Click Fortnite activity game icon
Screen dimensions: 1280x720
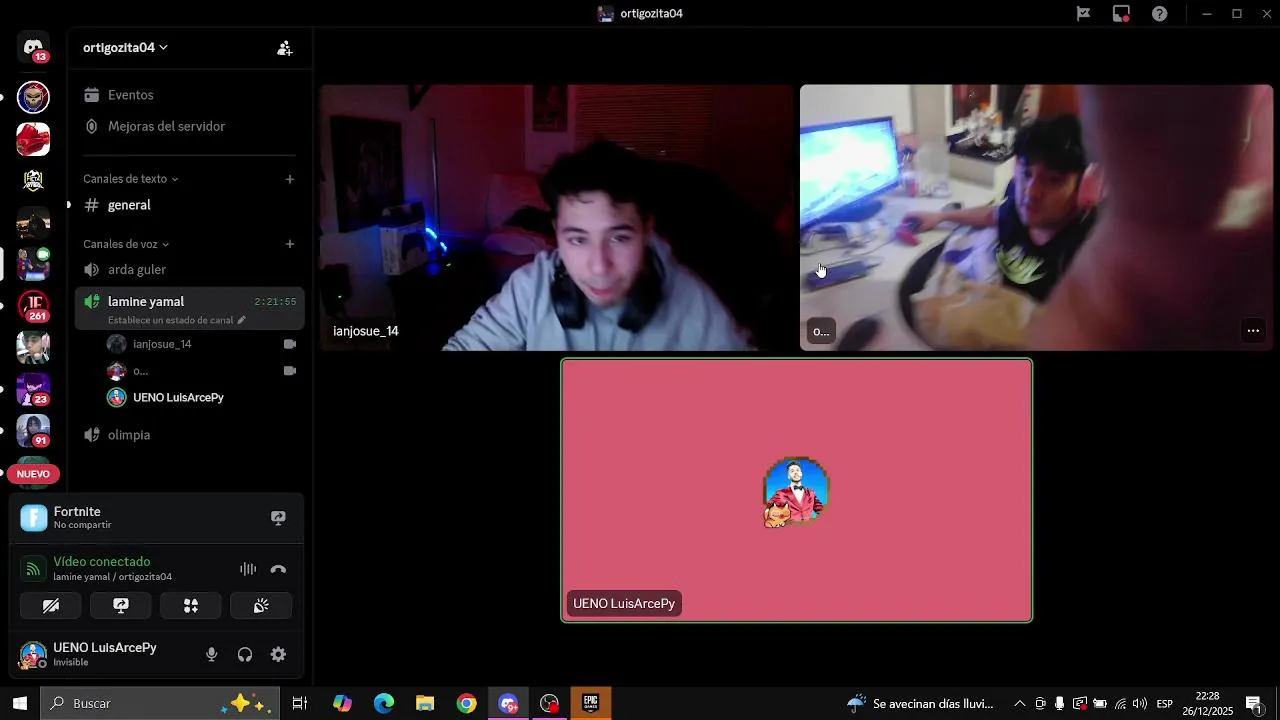click(x=34, y=518)
